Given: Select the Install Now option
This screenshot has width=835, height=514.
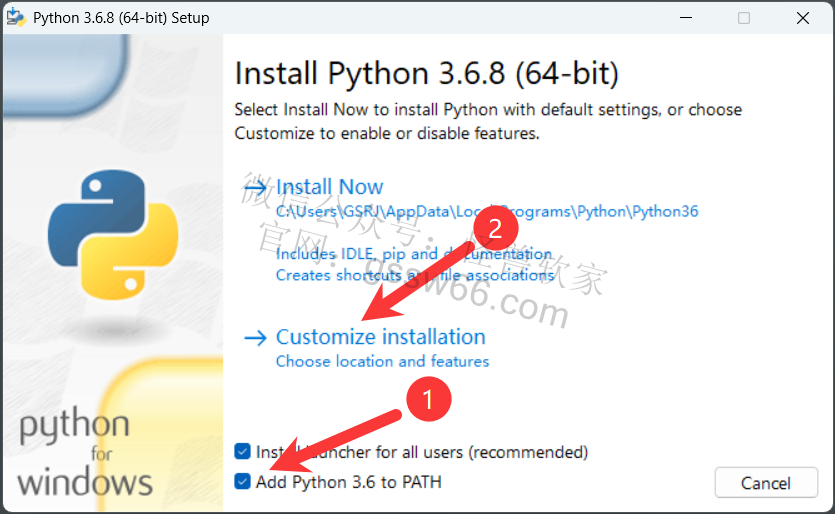Looking at the screenshot, I should [x=329, y=187].
